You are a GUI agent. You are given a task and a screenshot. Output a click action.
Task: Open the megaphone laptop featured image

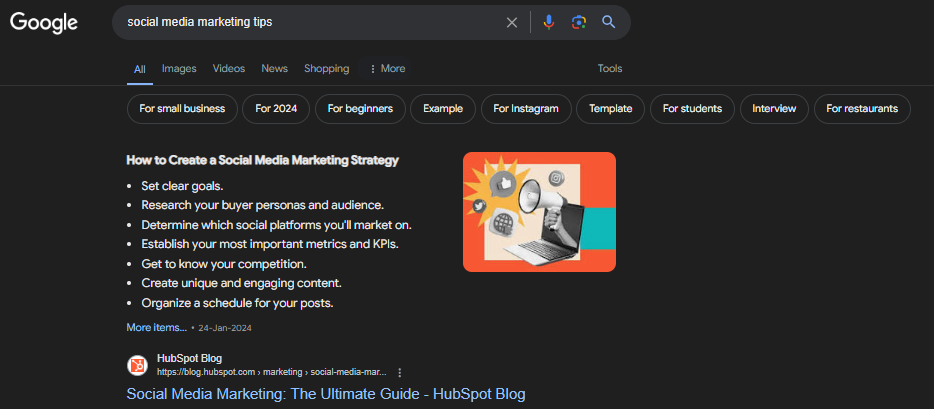[x=539, y=212]
